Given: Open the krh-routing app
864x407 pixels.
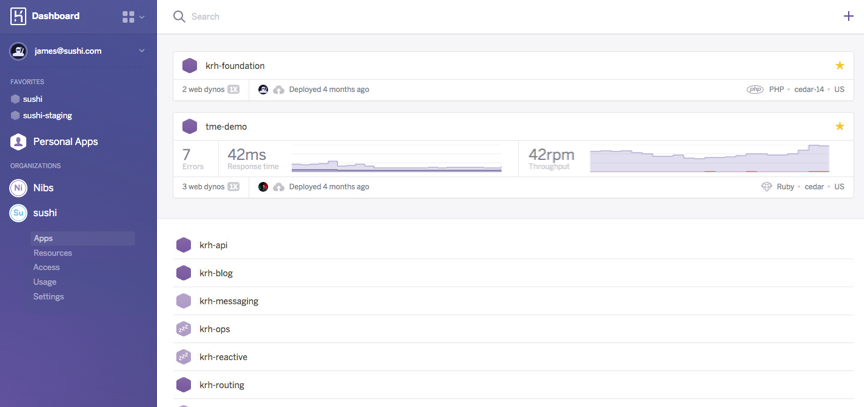Looking at the screenshot, I should pos(222,385).
